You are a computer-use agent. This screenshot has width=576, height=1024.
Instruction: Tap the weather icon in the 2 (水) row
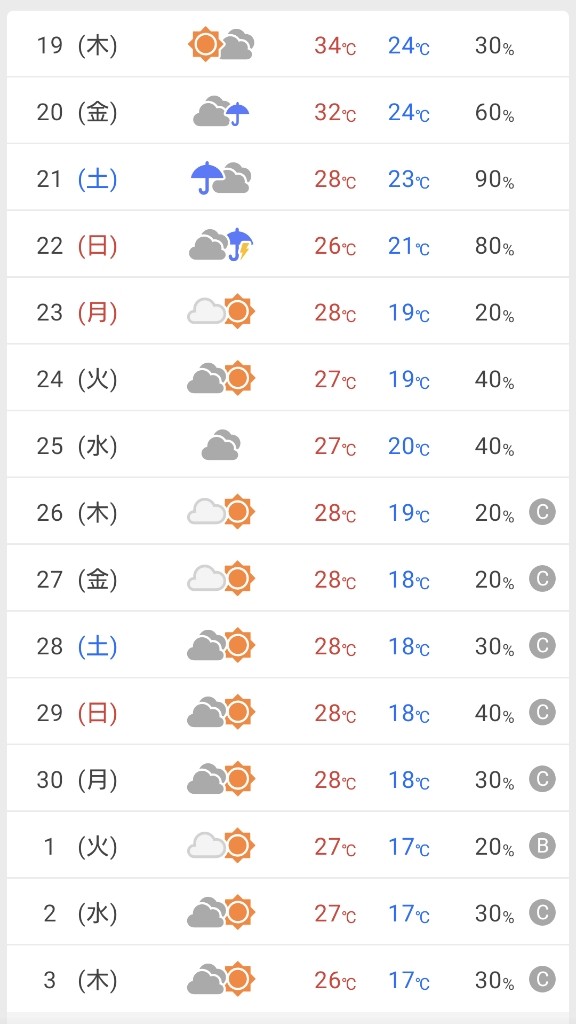click(x=221, y=912)
